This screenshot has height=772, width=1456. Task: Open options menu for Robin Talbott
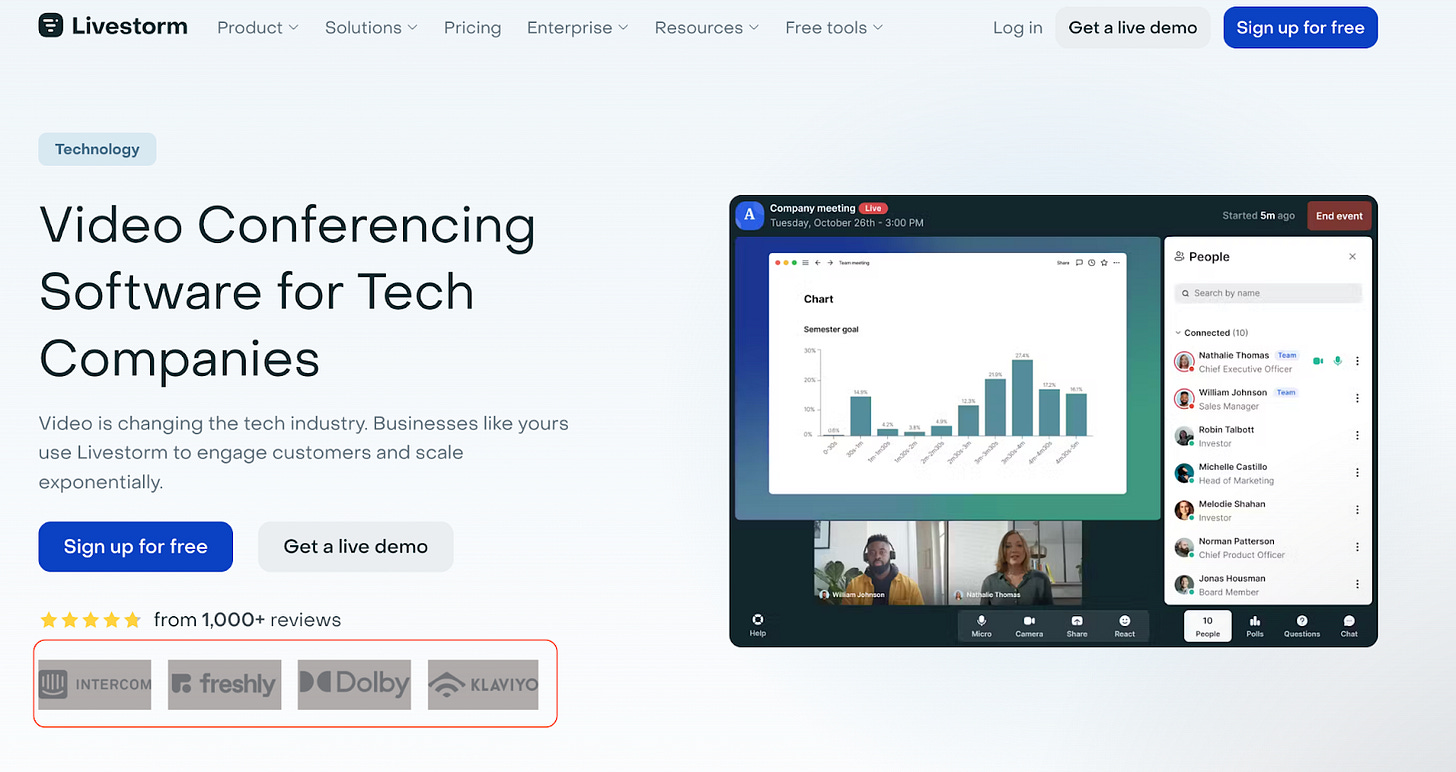(1357, 435)
